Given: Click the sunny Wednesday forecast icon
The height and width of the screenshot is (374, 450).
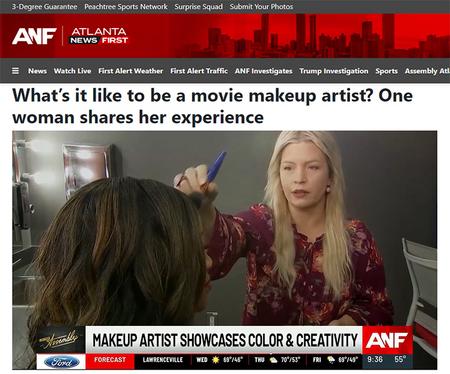Looking at the screenshot, I should pos(216,360).
